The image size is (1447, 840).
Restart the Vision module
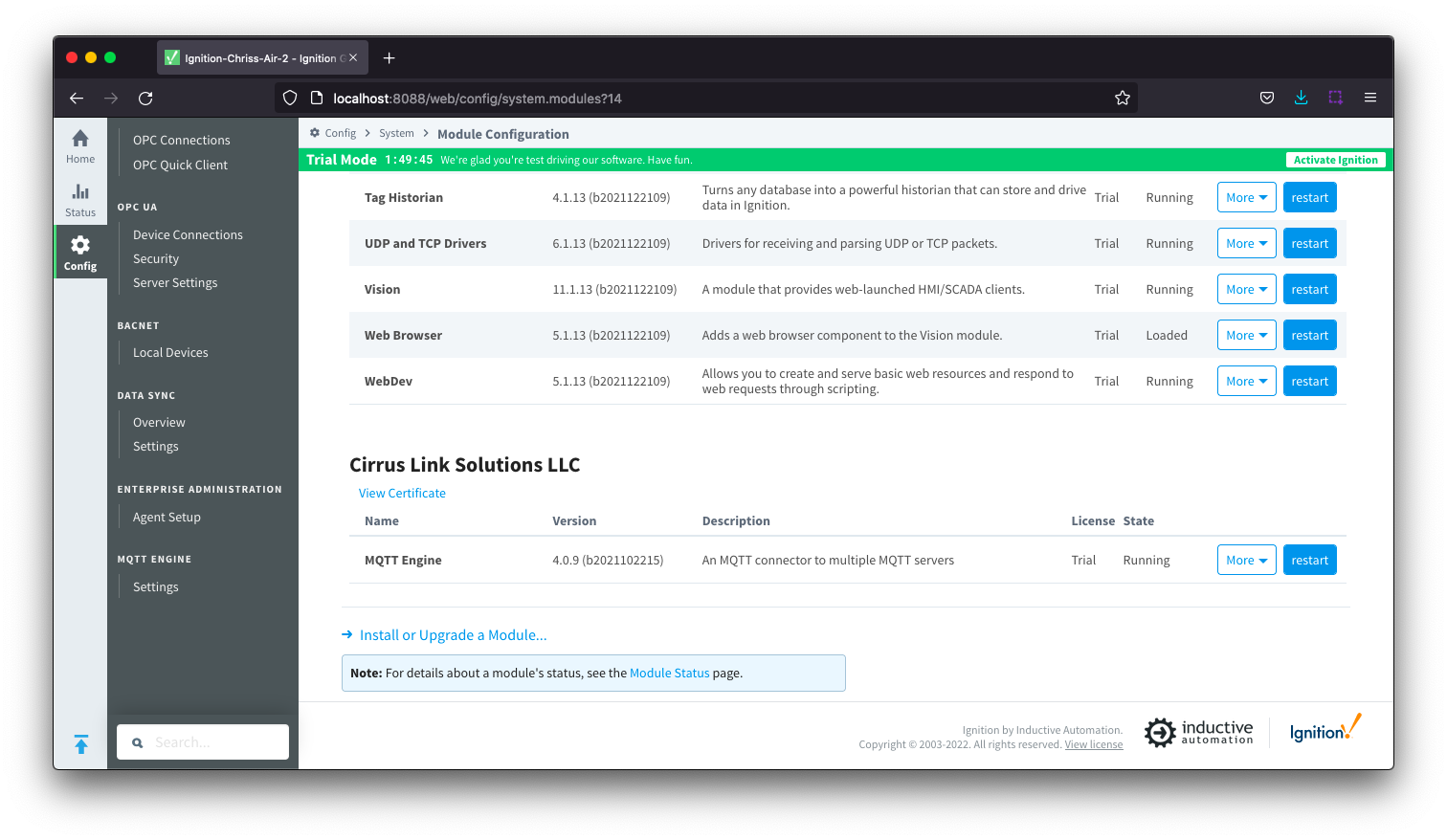pos(1309,289)
